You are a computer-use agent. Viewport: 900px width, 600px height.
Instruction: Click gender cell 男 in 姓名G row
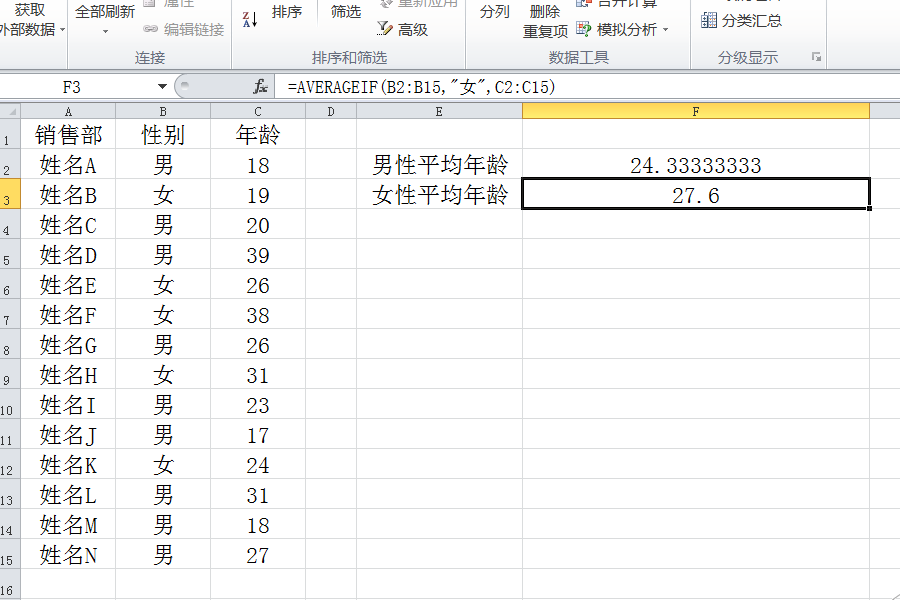pyautogui.click(x=163, y=344)
